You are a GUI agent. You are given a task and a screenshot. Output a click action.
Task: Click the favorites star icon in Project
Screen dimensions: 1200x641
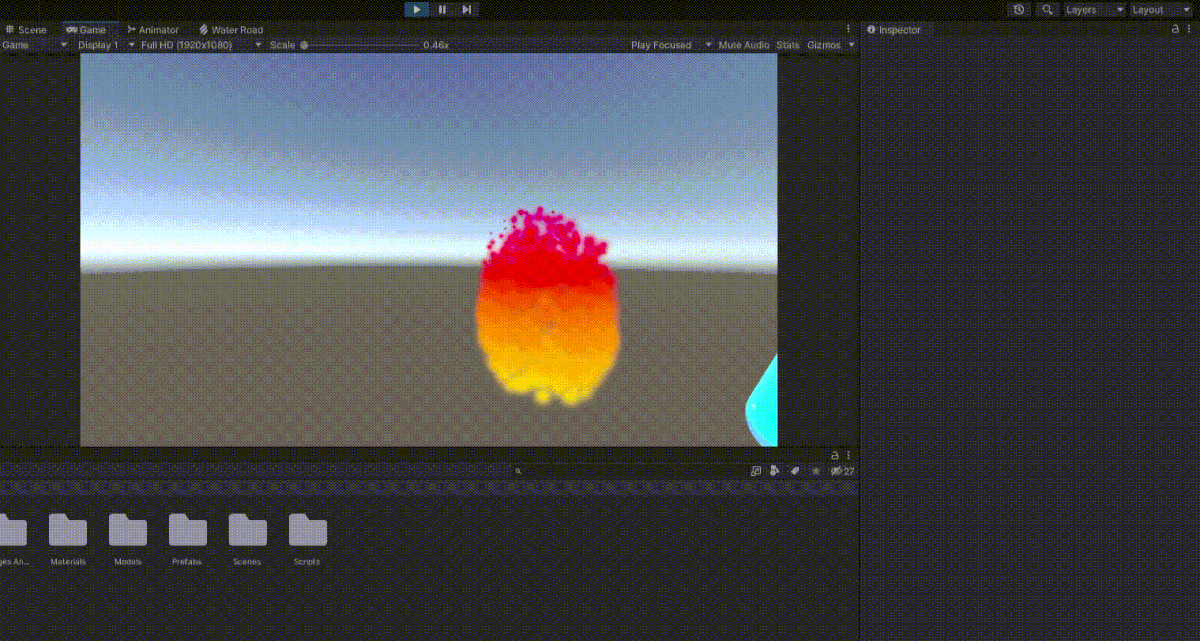[x=815, y=471]
